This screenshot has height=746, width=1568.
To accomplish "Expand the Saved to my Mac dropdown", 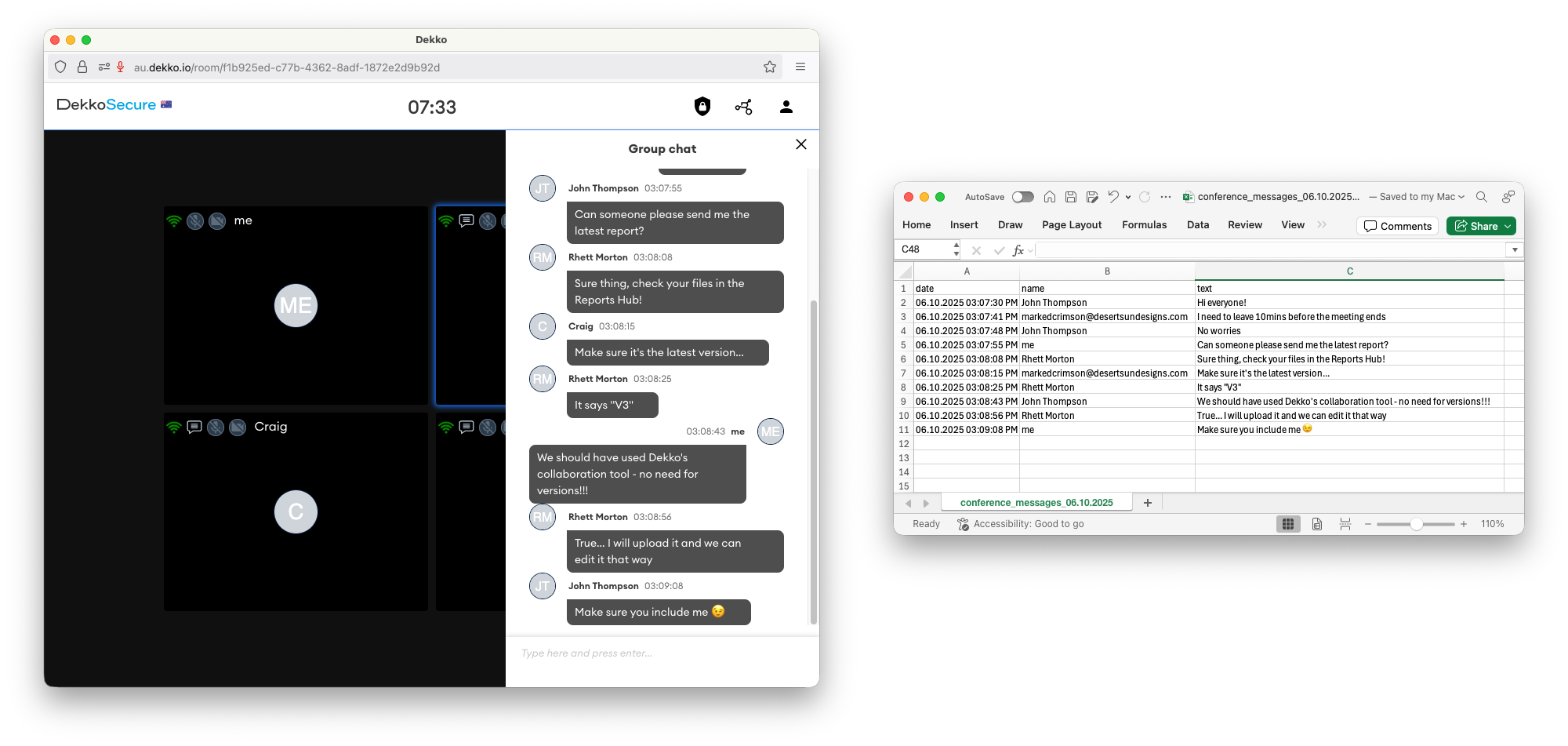I will 1461,197.
